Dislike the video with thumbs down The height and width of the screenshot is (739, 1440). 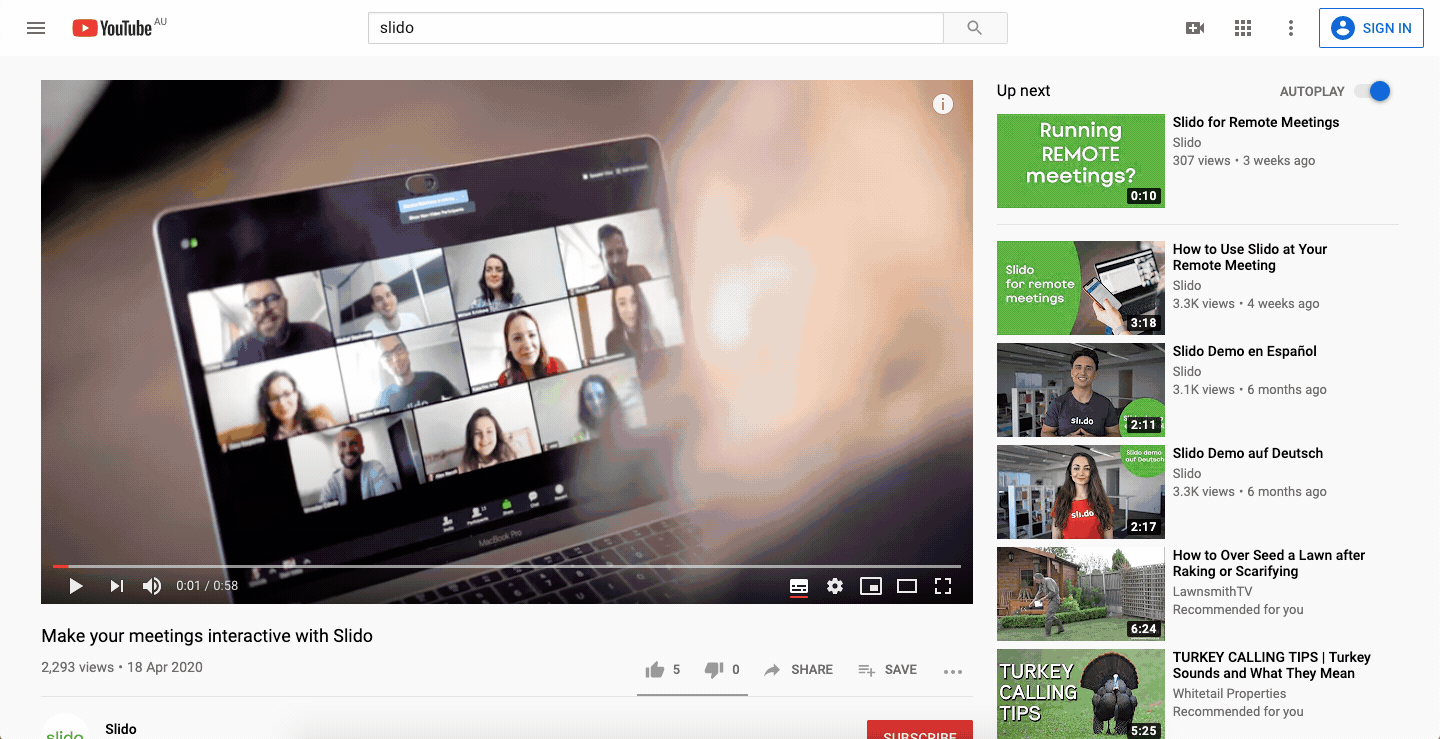(722, 670)
